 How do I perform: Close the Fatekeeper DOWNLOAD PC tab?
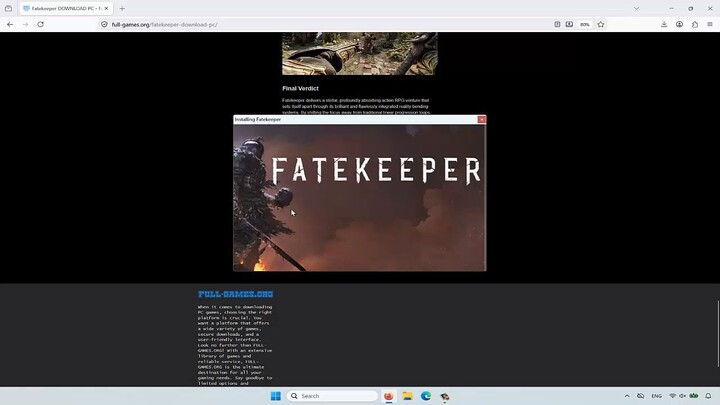pos(107,8)
